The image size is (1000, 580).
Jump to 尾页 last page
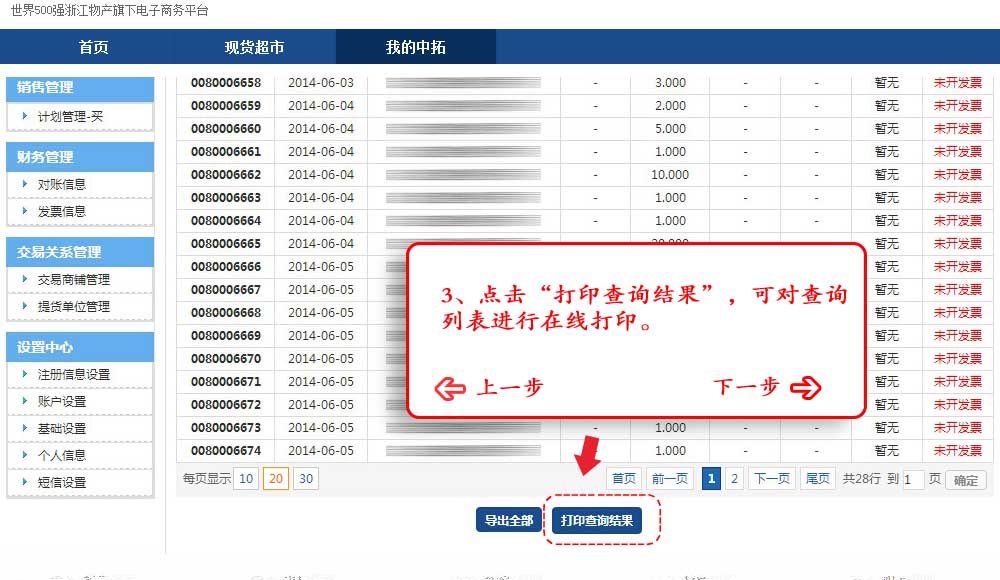point(818,479)
